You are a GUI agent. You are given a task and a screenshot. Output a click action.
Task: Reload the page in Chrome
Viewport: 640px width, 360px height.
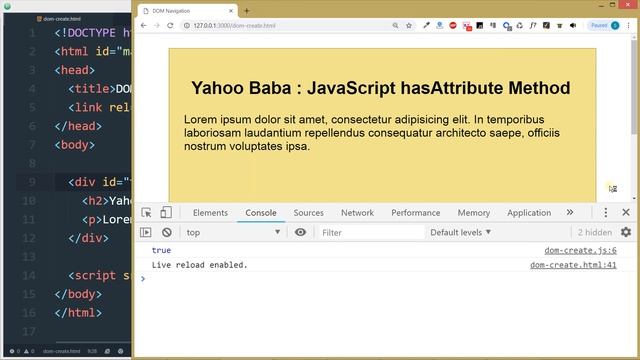coord(170,25)
